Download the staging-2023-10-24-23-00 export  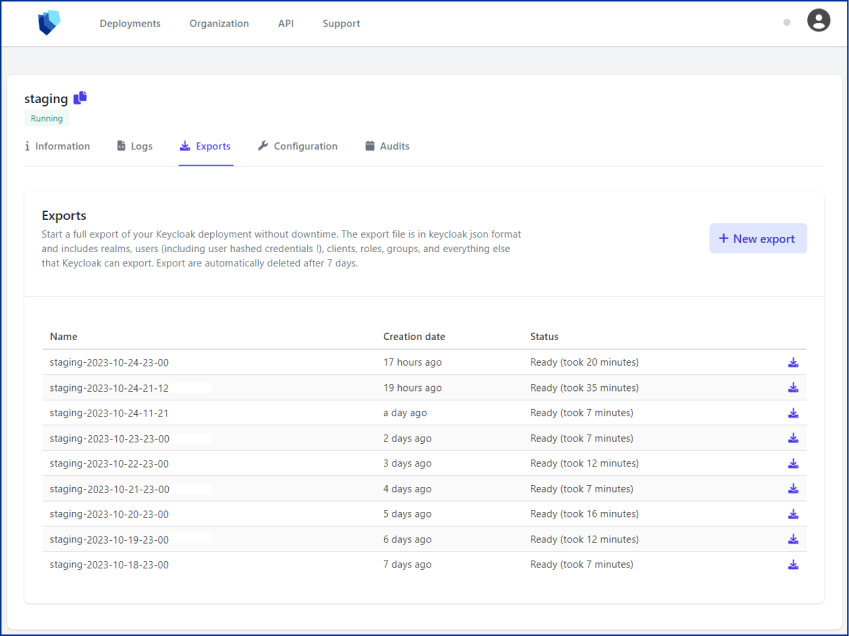click(793, 362)
